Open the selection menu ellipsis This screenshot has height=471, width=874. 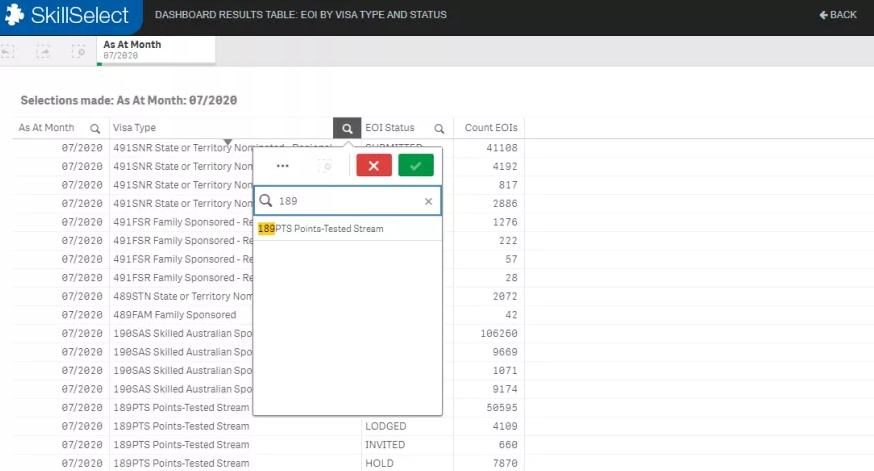click(x=282, y=166)
